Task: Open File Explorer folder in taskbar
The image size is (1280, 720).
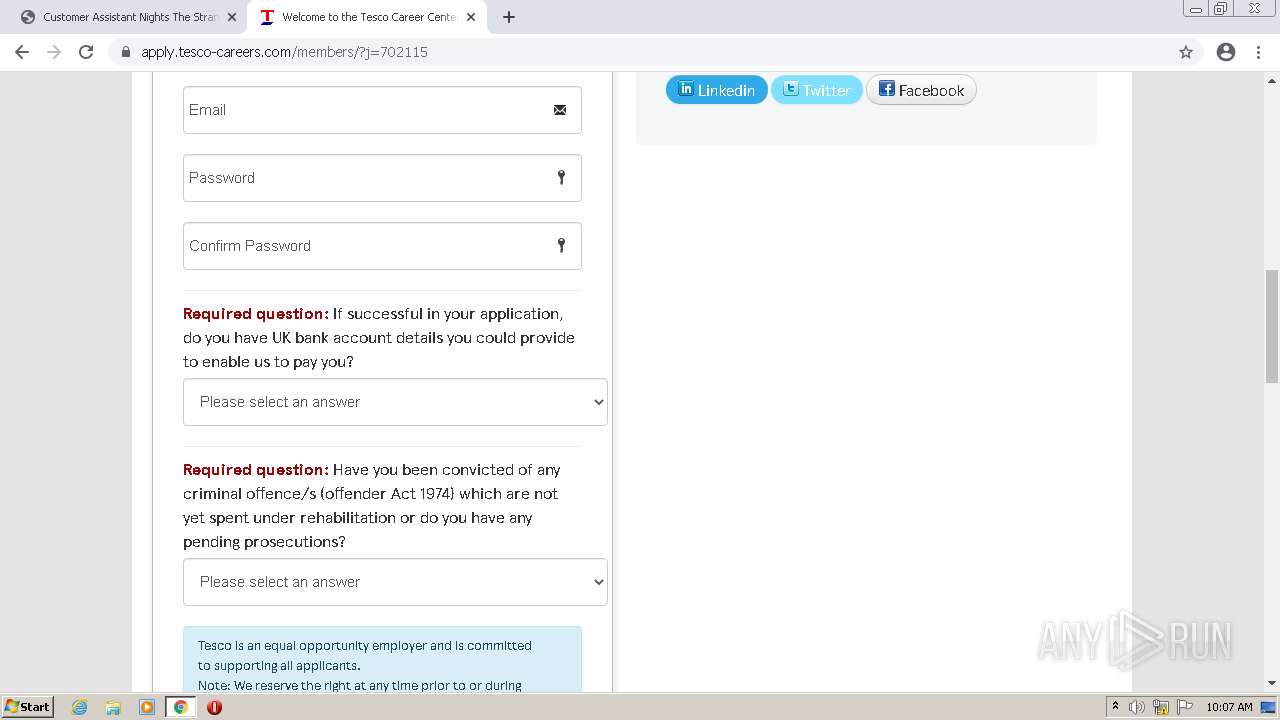Action: pos(113,707)
